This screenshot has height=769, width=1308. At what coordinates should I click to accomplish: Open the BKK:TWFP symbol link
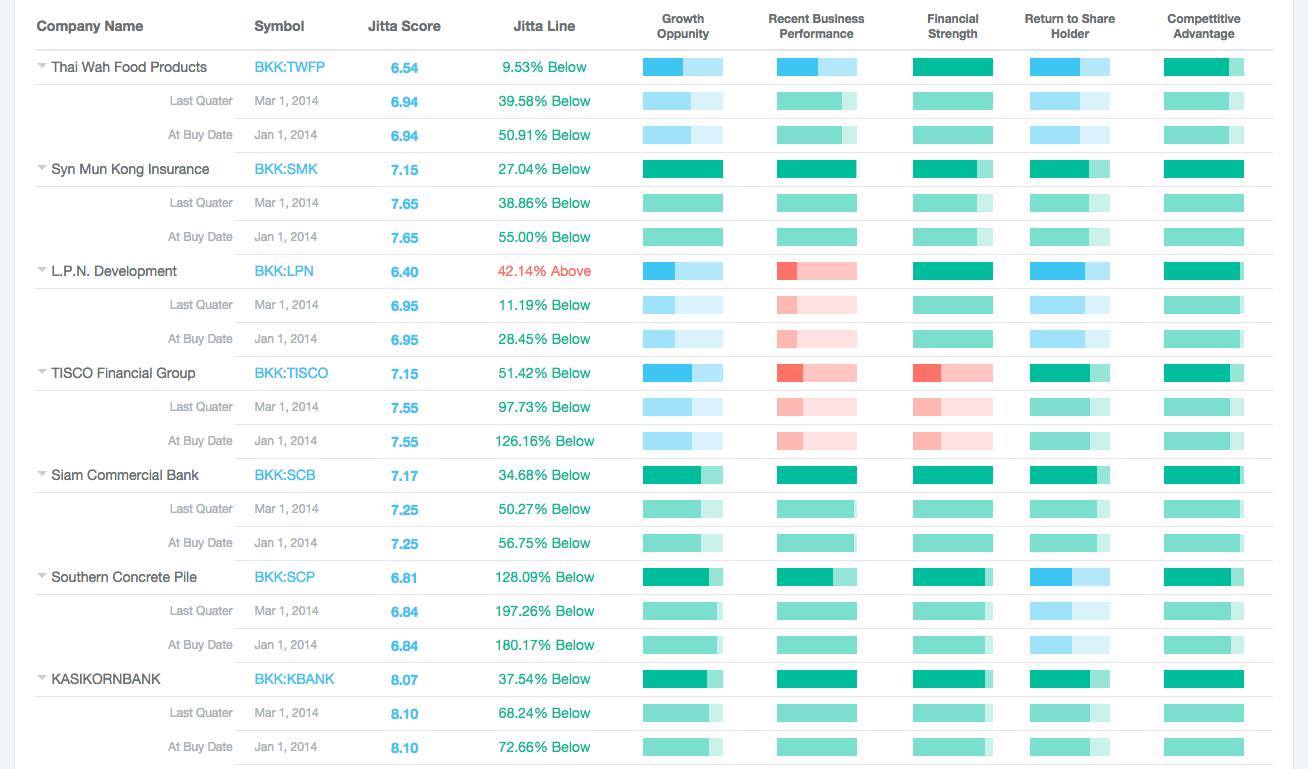[289, 67]
